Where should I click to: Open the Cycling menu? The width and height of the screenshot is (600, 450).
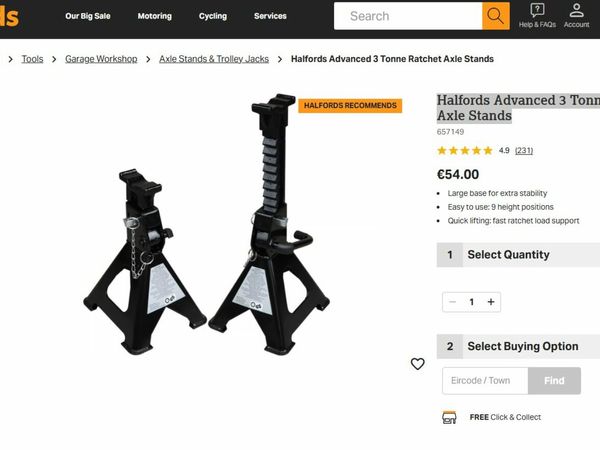click(213, 16)
